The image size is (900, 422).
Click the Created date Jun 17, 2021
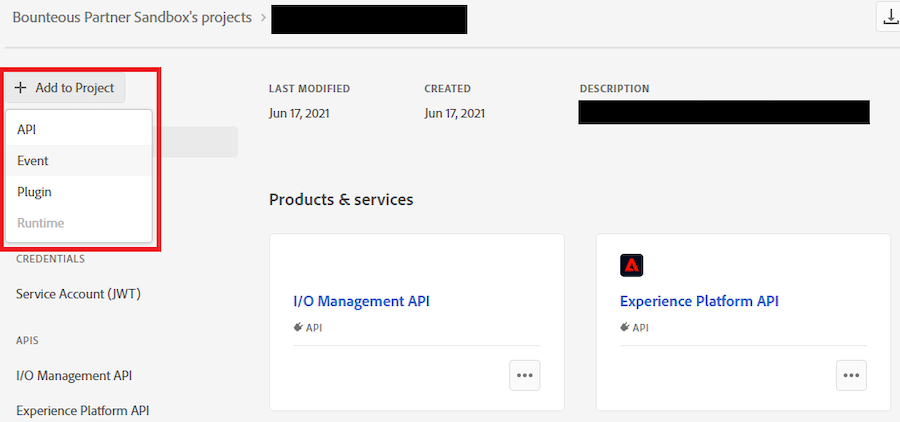pyautogui.click(x=455, y=114)
